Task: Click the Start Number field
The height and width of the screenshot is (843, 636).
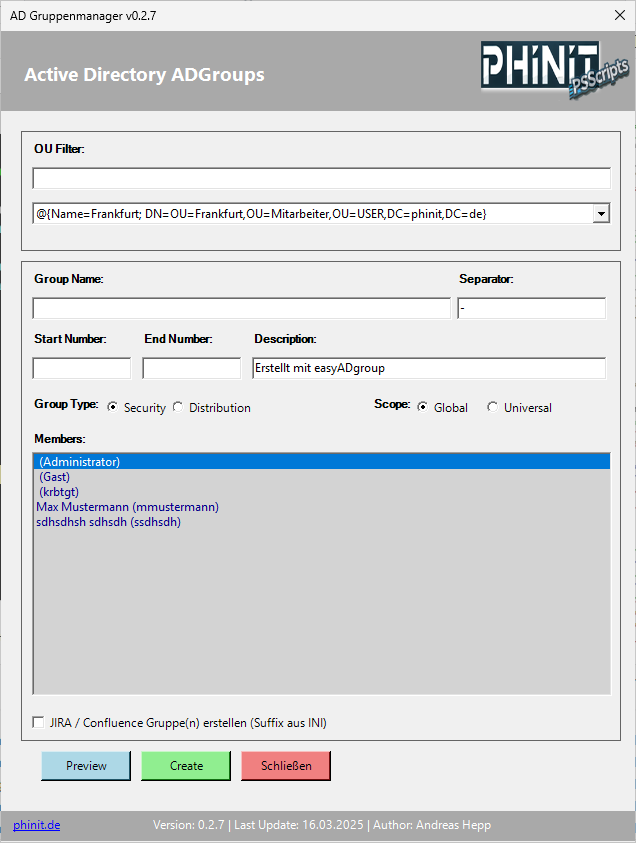Action: tap(82, 368)
